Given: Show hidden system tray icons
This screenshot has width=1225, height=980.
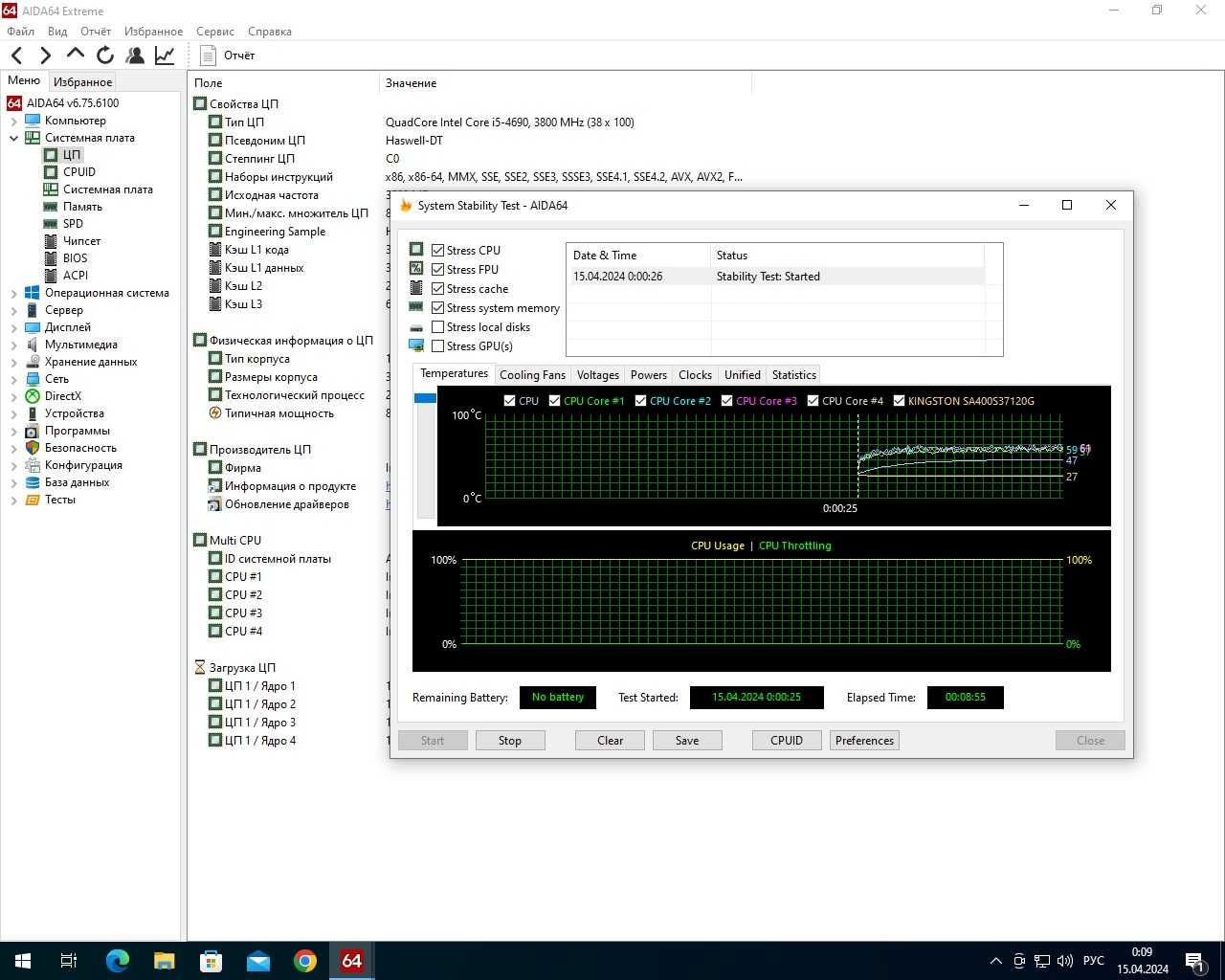Looking at the screenshot, I should pos(995,961).
